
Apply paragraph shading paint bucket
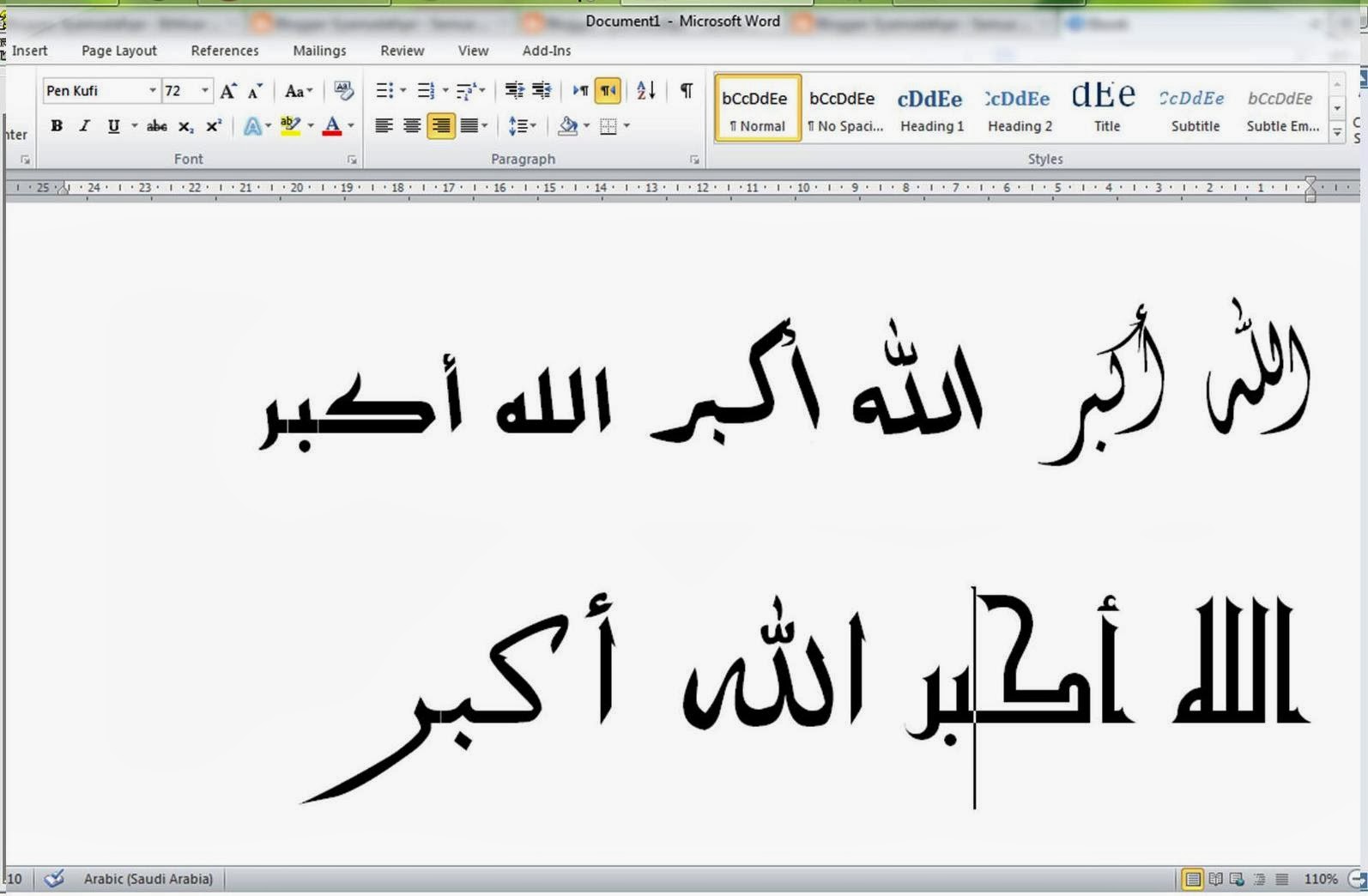(567, 126)
